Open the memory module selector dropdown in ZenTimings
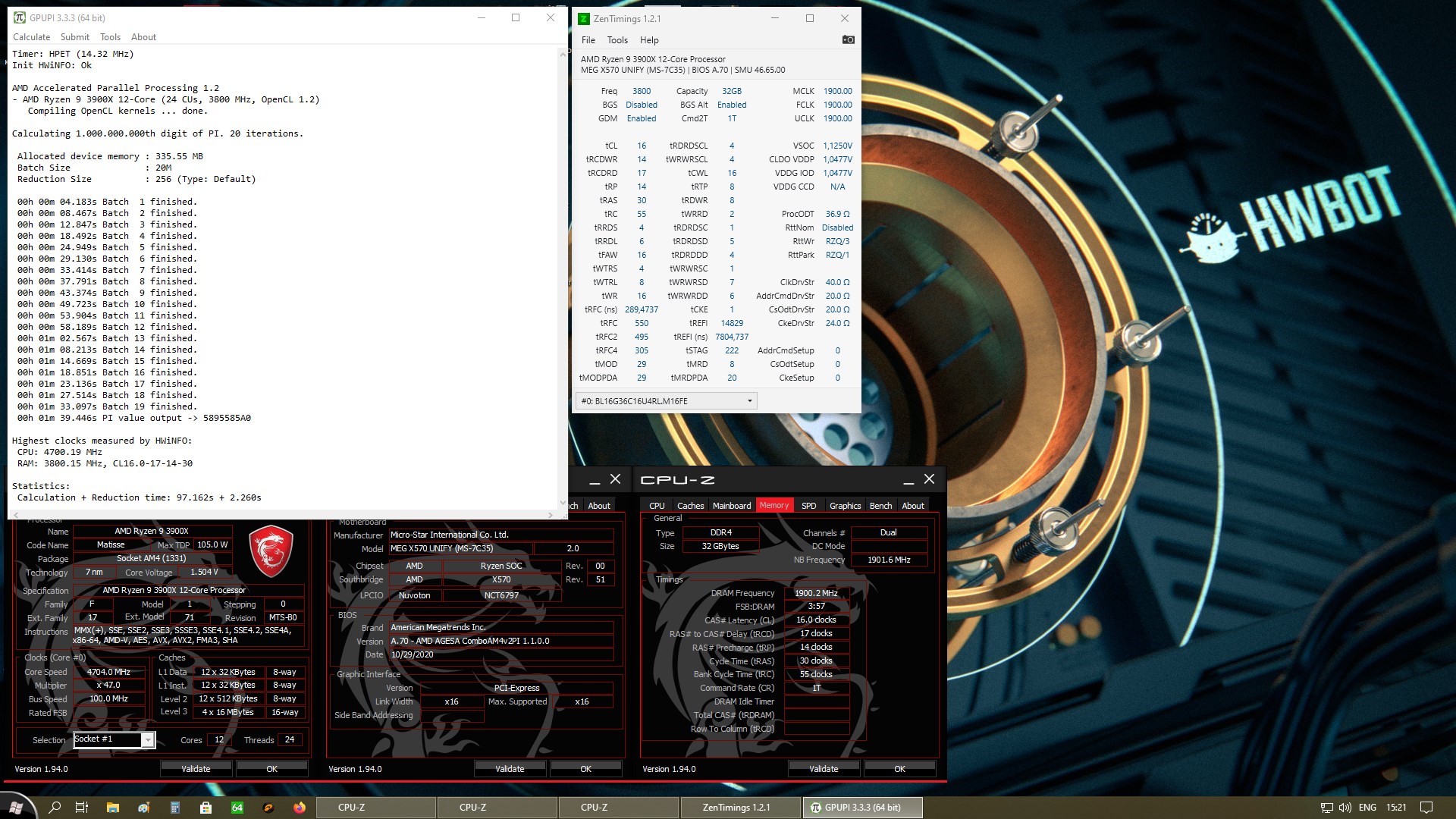 [x=667, y=401]
